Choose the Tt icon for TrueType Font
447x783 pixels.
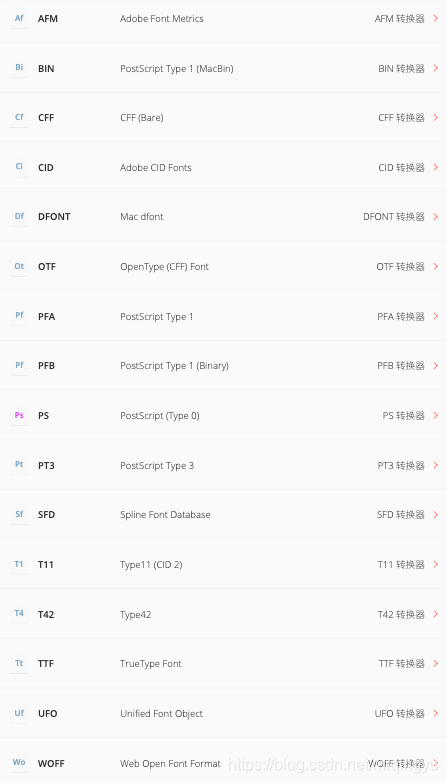19,664
